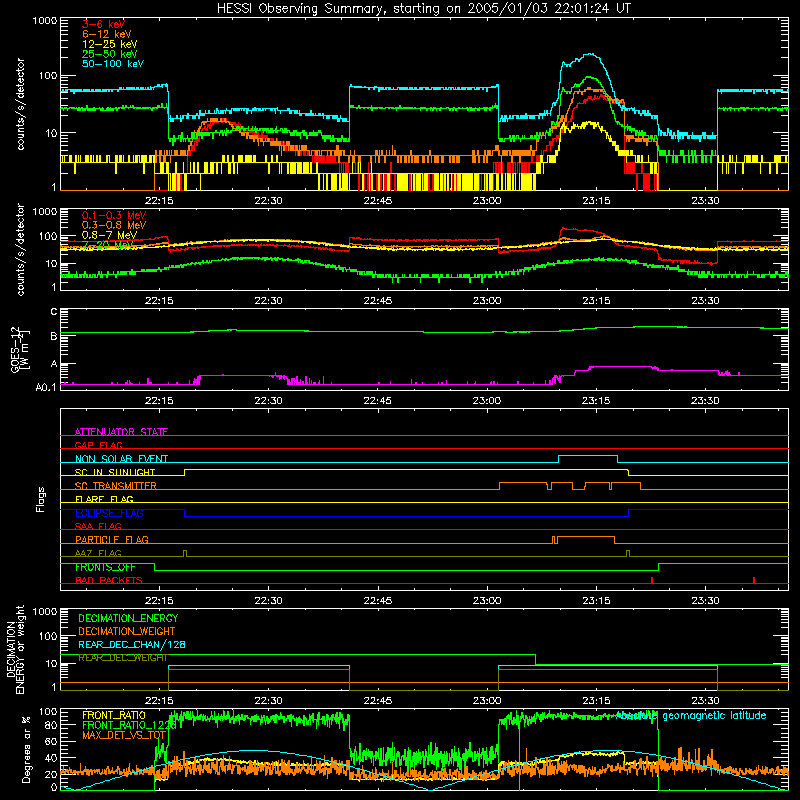Click the orange 0.3-0.8 MeV legend label
Image resolution: width=800 pixels, height=800 pixels.
113,225
